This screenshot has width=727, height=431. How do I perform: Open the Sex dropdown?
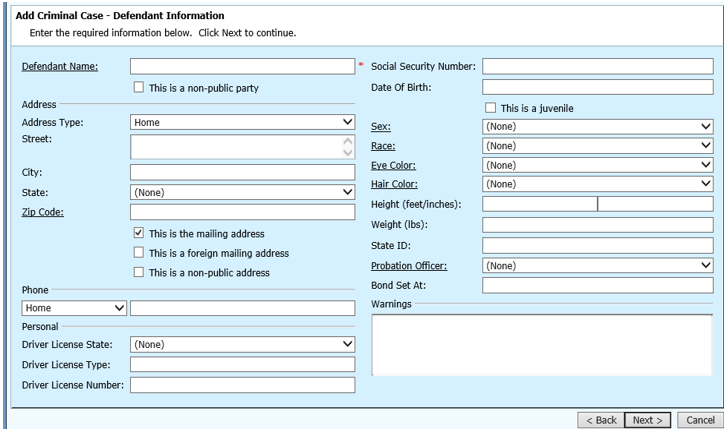click(597, 127)
